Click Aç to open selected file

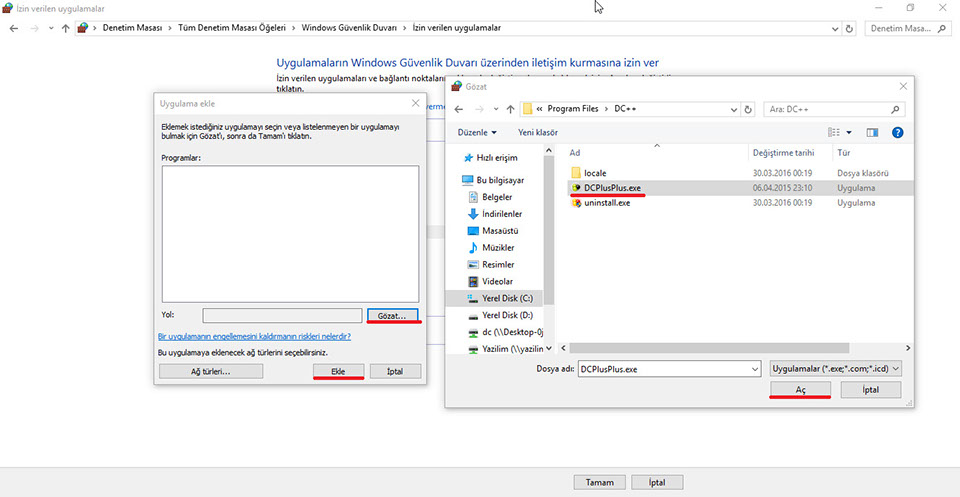tap(800, 389)
